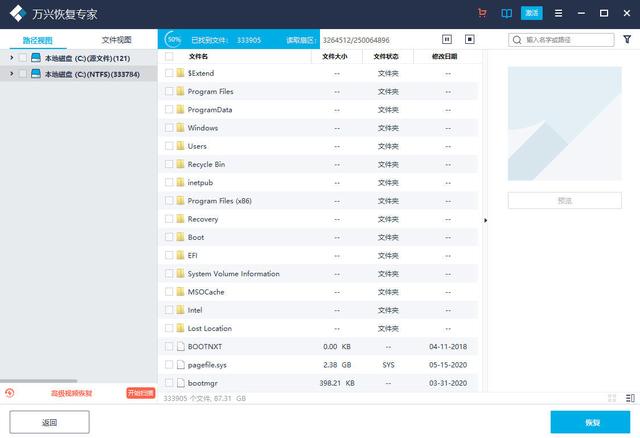Open the hamburger menu in title bar
Screen dimensions: 640x438
[x=557, y=13]
